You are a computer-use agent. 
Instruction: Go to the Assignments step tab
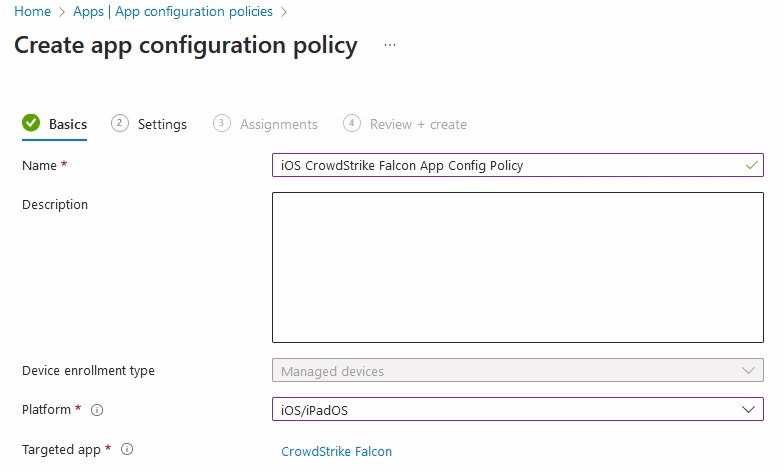point(279,124)
